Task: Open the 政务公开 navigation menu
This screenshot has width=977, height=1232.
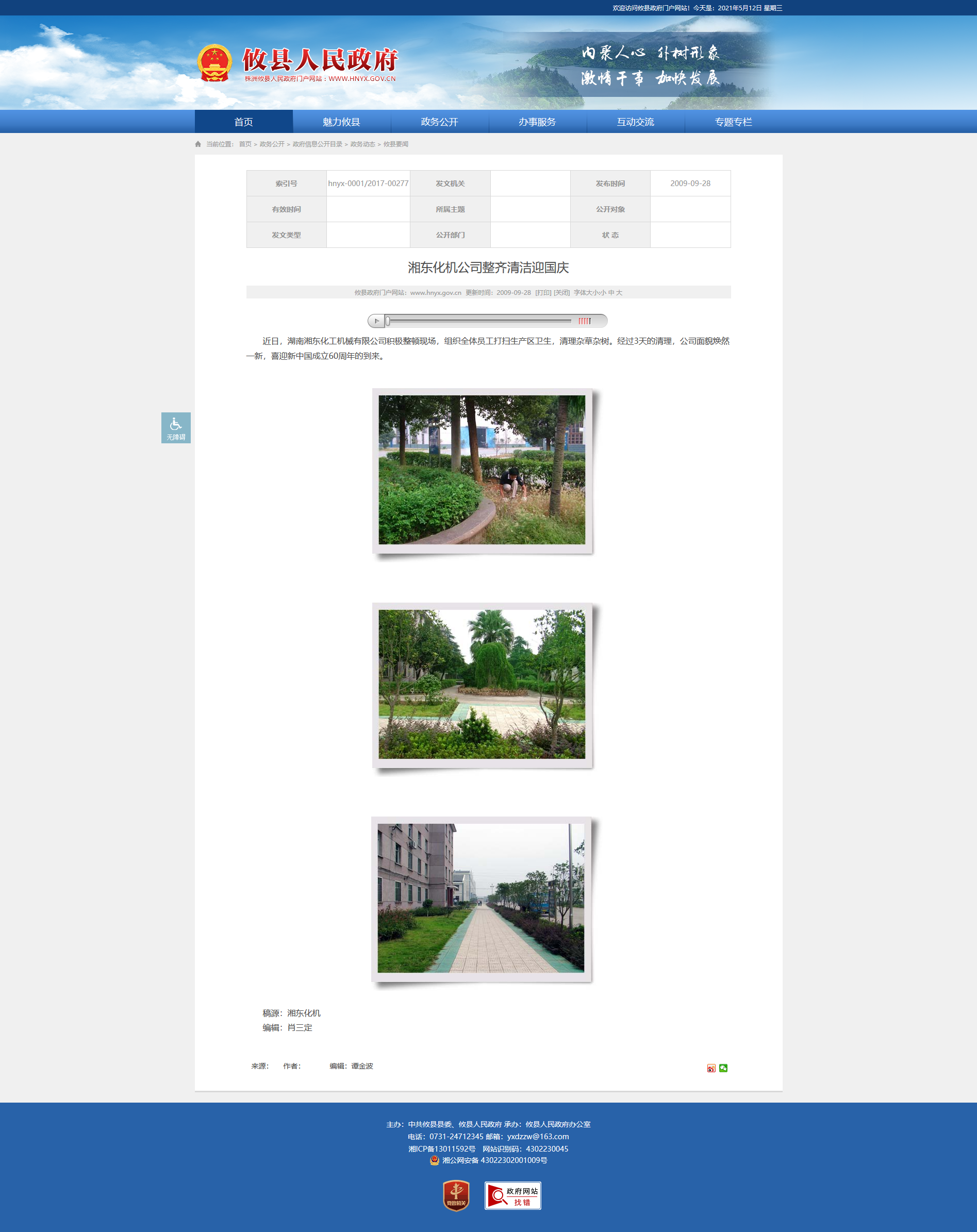Action: click(439, 122)
